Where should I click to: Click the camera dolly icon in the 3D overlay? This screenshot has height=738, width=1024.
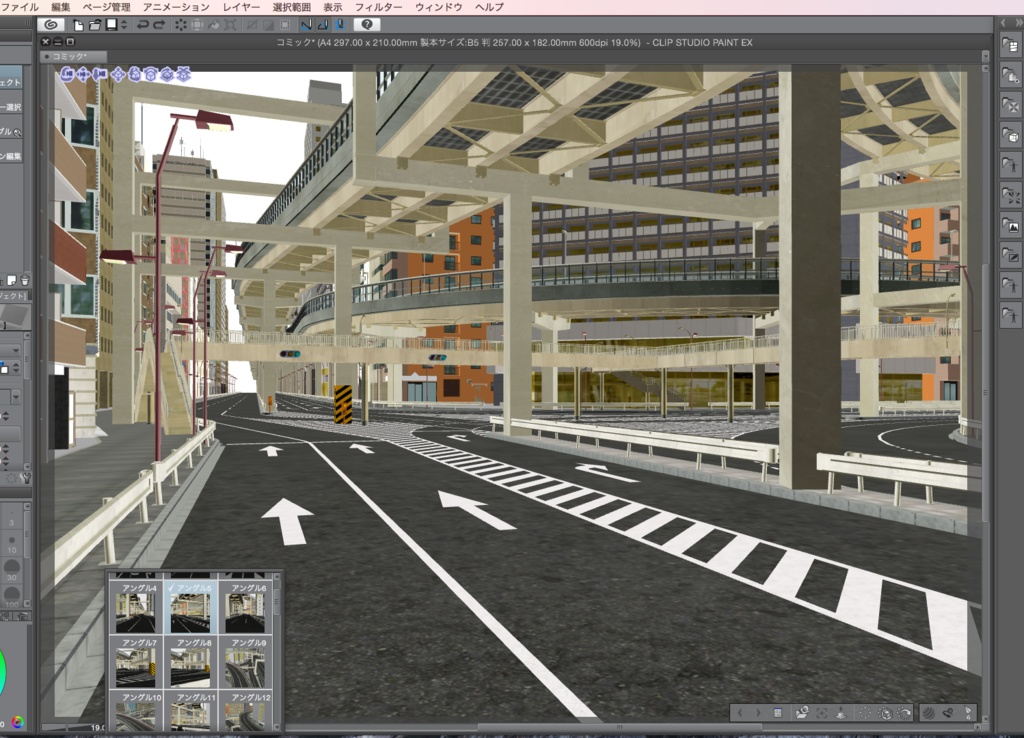[101, 73]
